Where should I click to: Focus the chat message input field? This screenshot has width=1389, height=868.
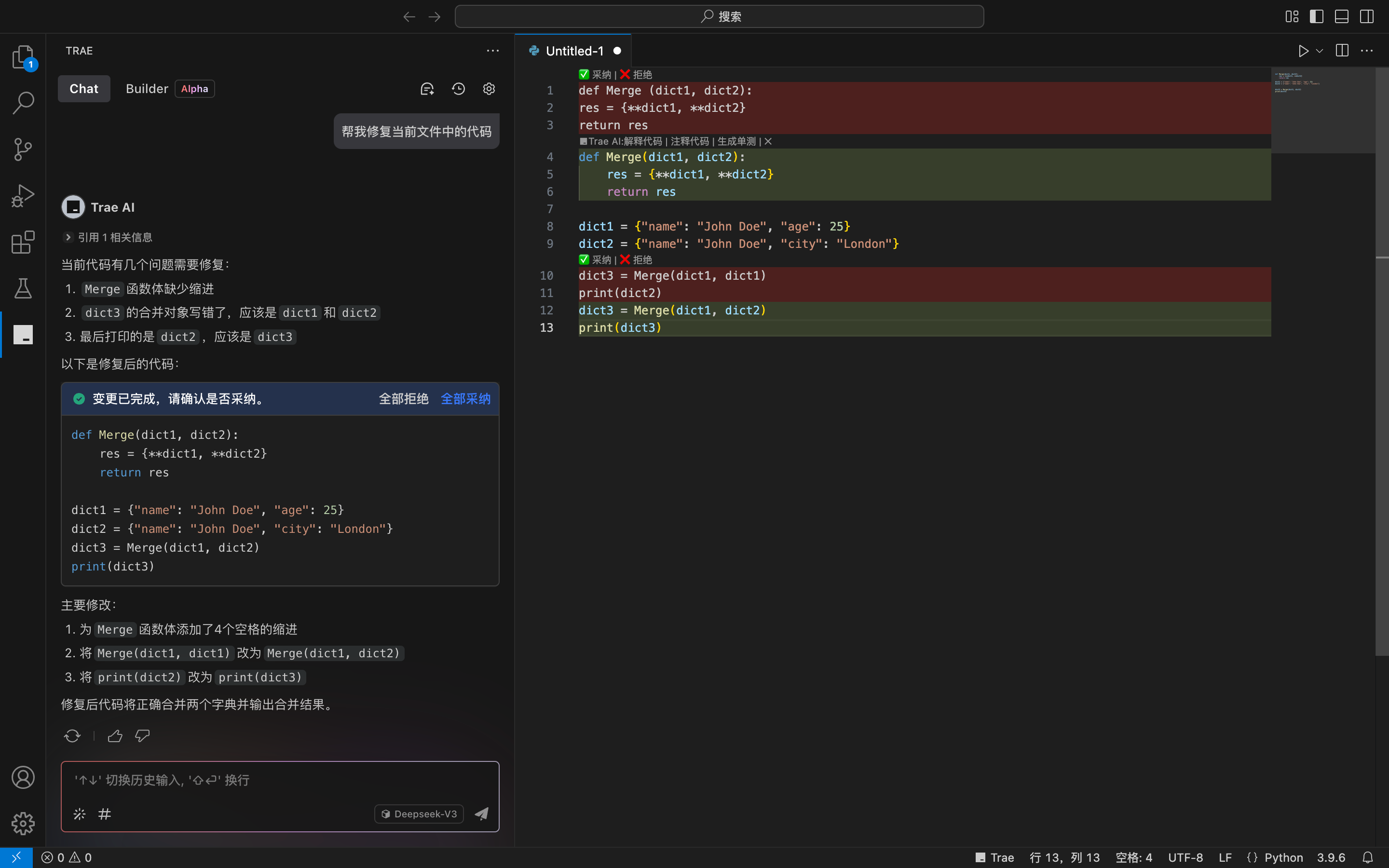(x=280, y=780)
